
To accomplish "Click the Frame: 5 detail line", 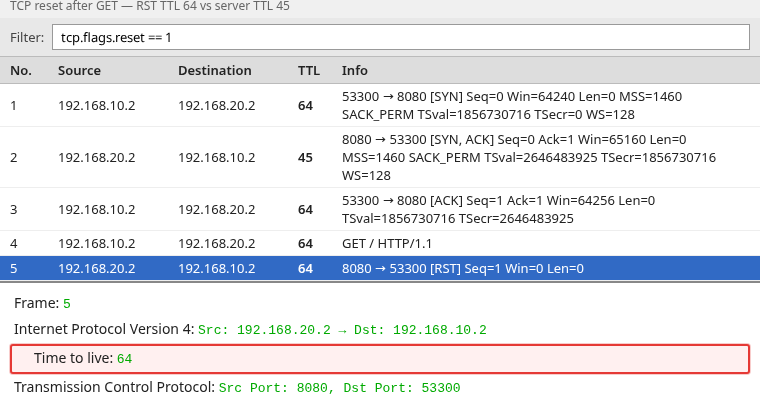I will coord(43,303).
